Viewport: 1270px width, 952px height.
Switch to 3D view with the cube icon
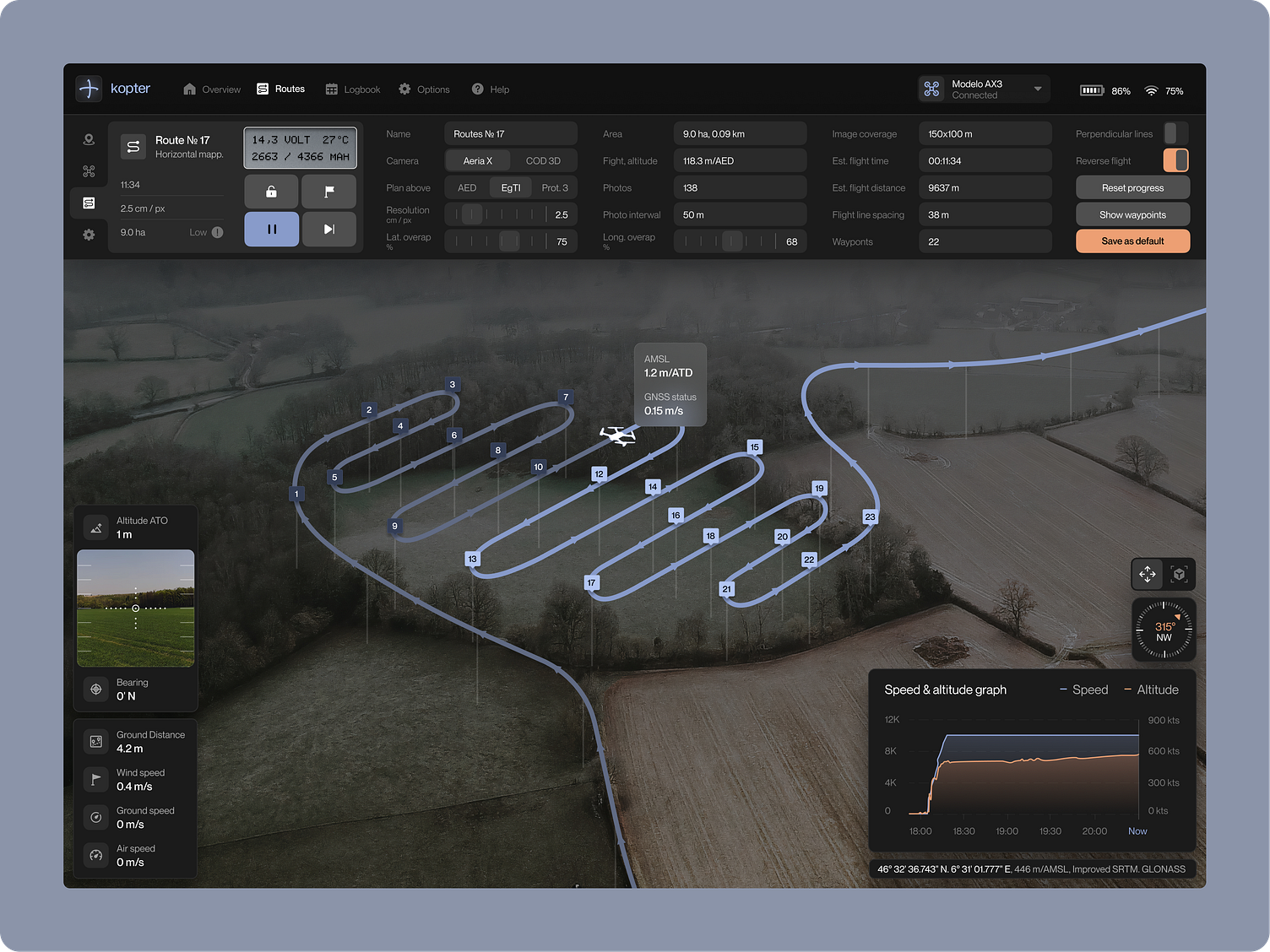1179,574
